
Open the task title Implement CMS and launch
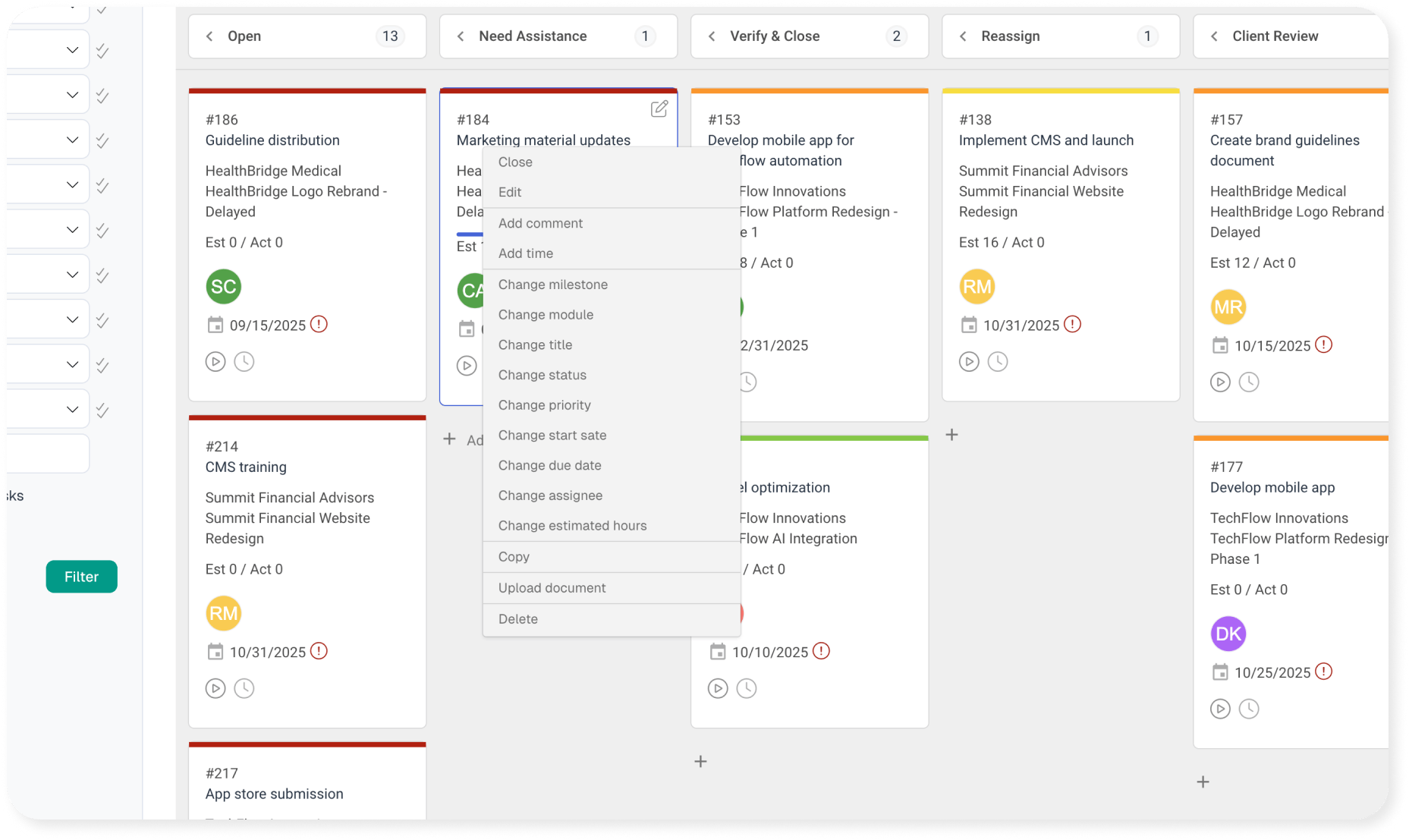[1046, 140]
